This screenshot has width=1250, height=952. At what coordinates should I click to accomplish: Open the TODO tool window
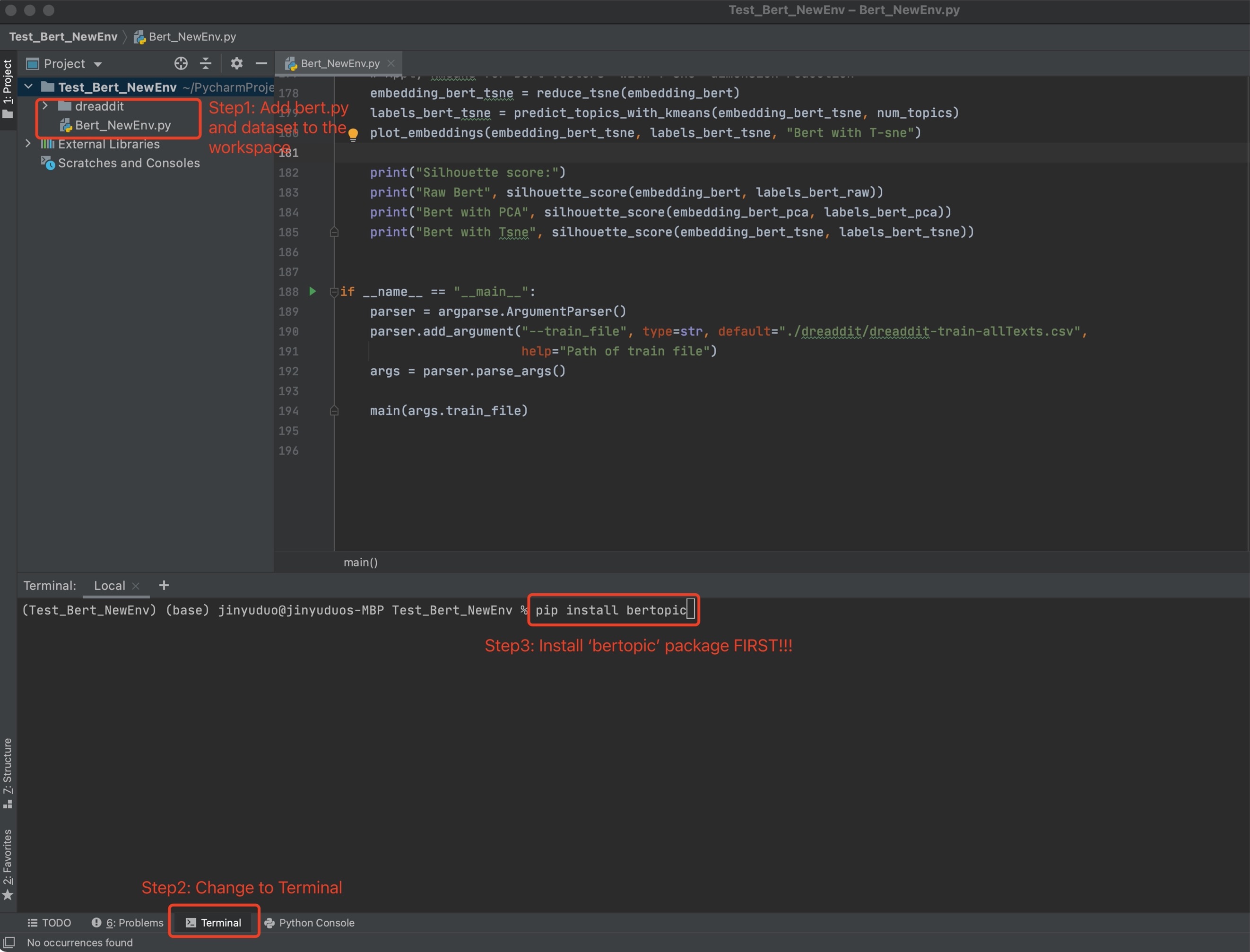[x=49, y=923]
